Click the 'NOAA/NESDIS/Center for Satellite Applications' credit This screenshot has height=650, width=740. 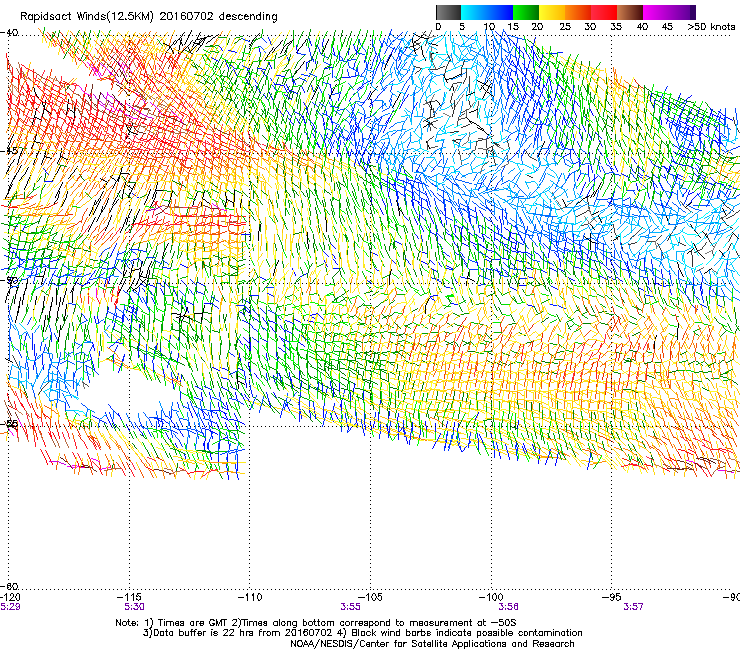(x=432, y=644)
